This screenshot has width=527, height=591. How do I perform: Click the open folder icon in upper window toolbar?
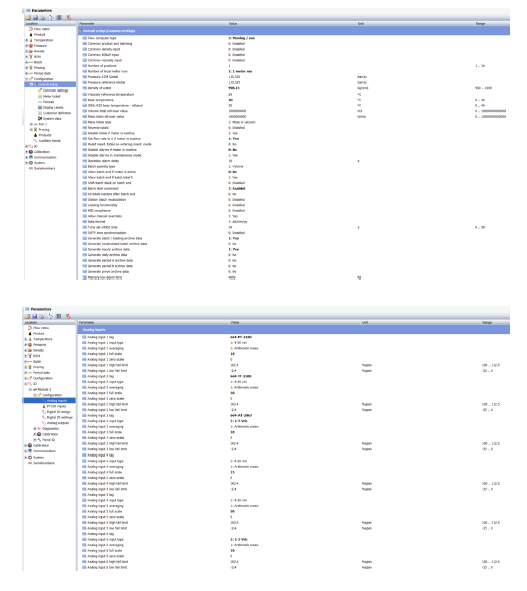[28, 17]
